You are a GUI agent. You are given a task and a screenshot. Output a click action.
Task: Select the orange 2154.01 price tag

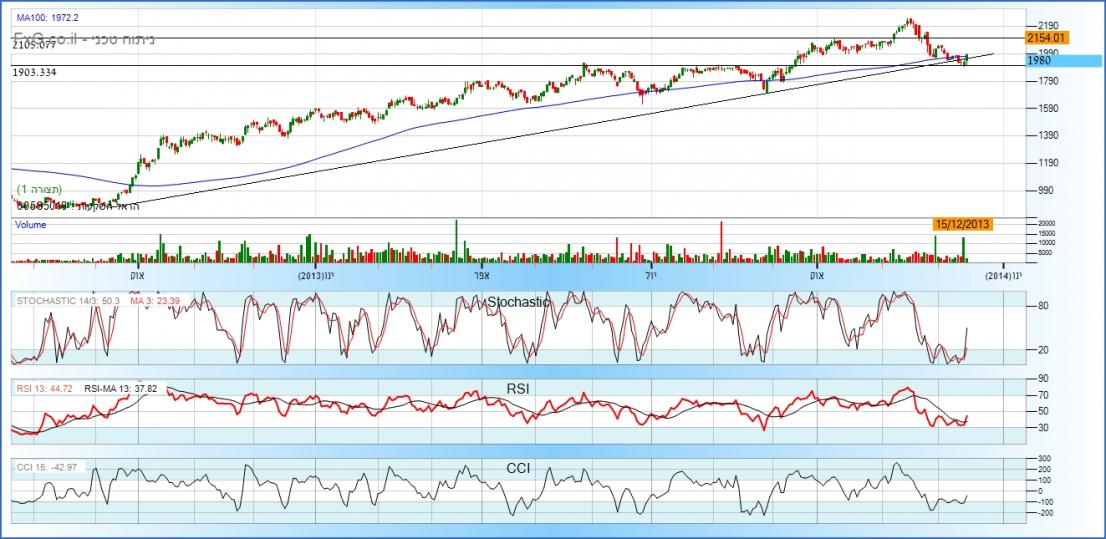click(1048, 37)
